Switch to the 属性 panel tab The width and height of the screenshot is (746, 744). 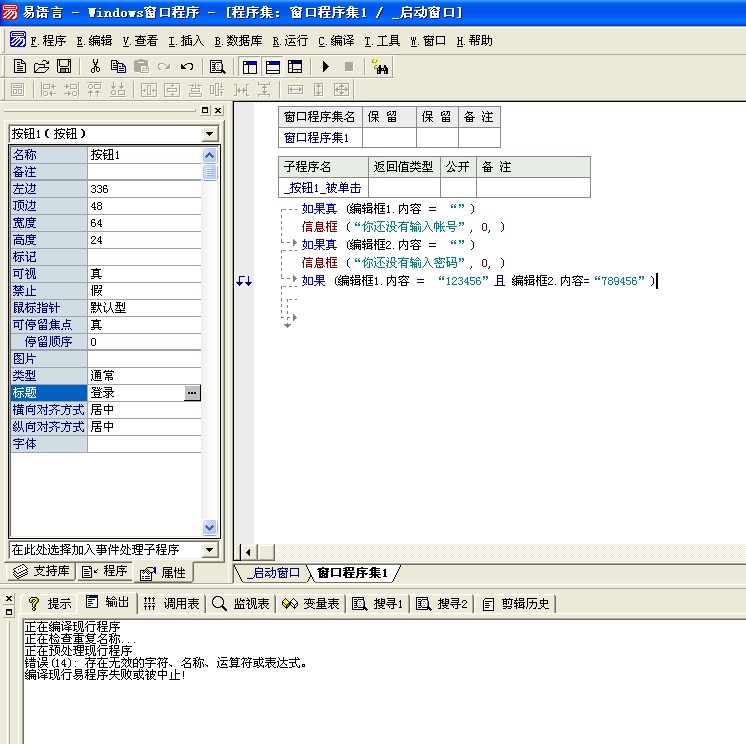pyautogui.click(x=163, y=573)
